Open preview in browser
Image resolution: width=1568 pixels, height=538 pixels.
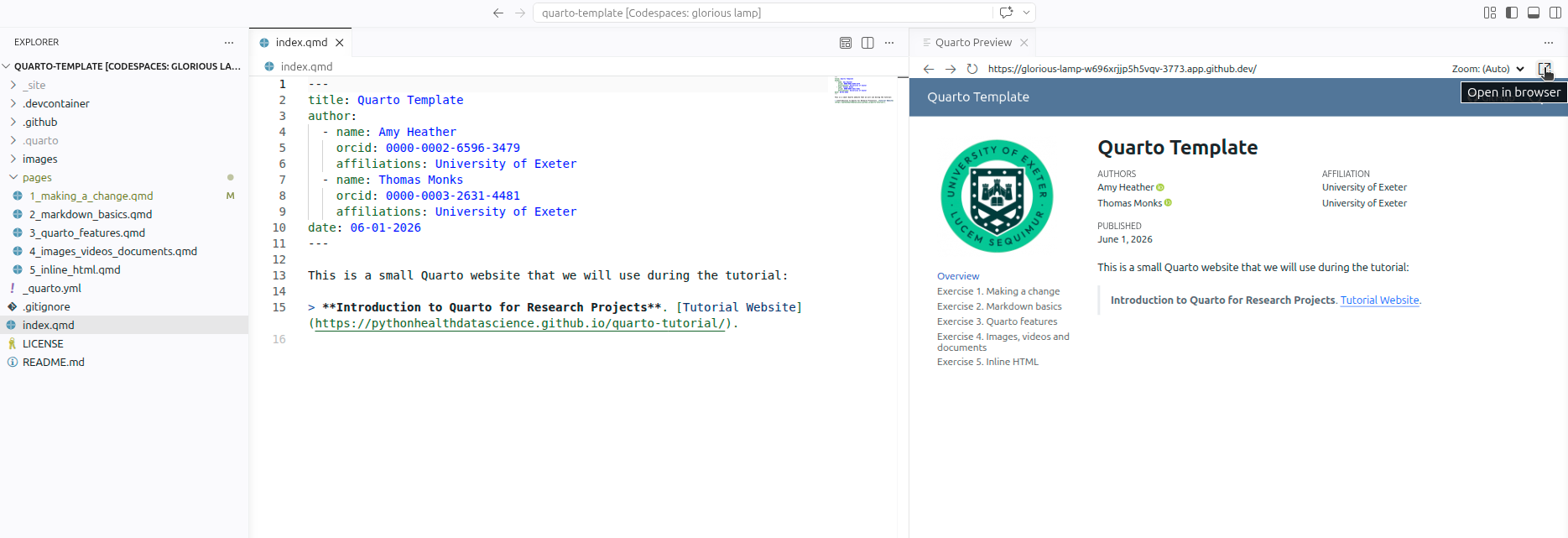pos(1544,69)
